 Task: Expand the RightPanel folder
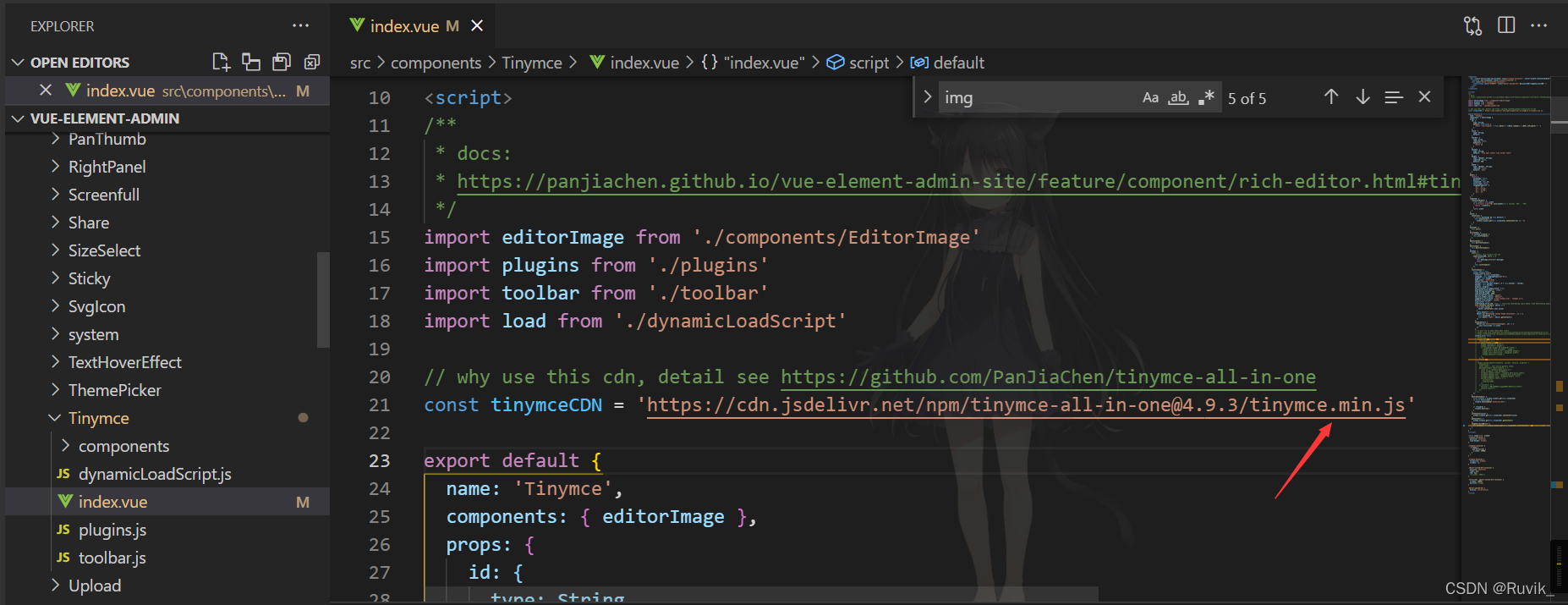56,167
